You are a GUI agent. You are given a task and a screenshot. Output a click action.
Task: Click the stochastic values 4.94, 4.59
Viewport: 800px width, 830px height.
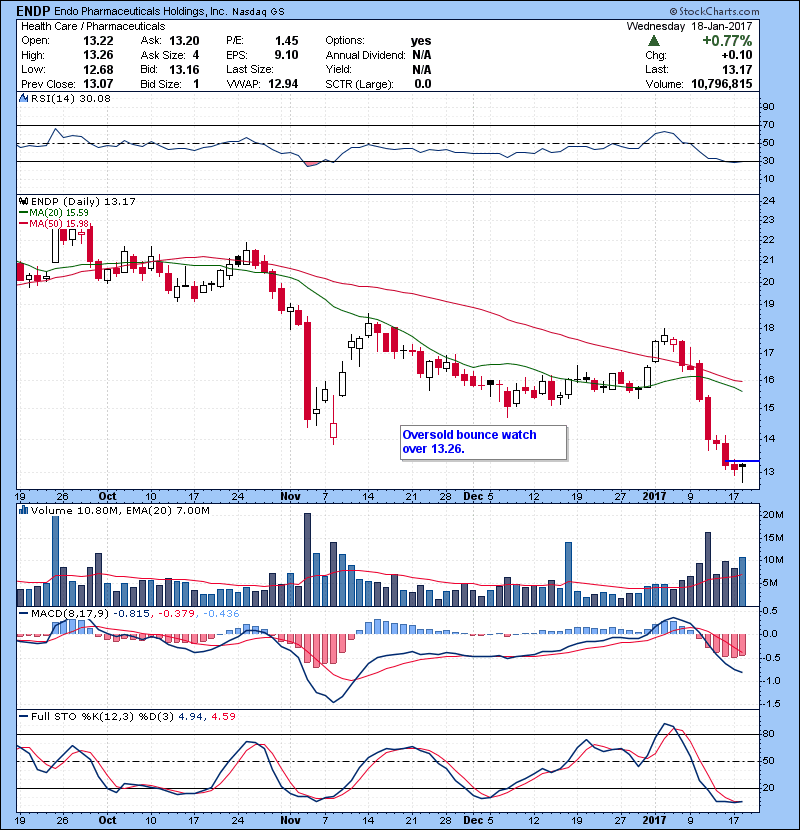coord(207,716)
